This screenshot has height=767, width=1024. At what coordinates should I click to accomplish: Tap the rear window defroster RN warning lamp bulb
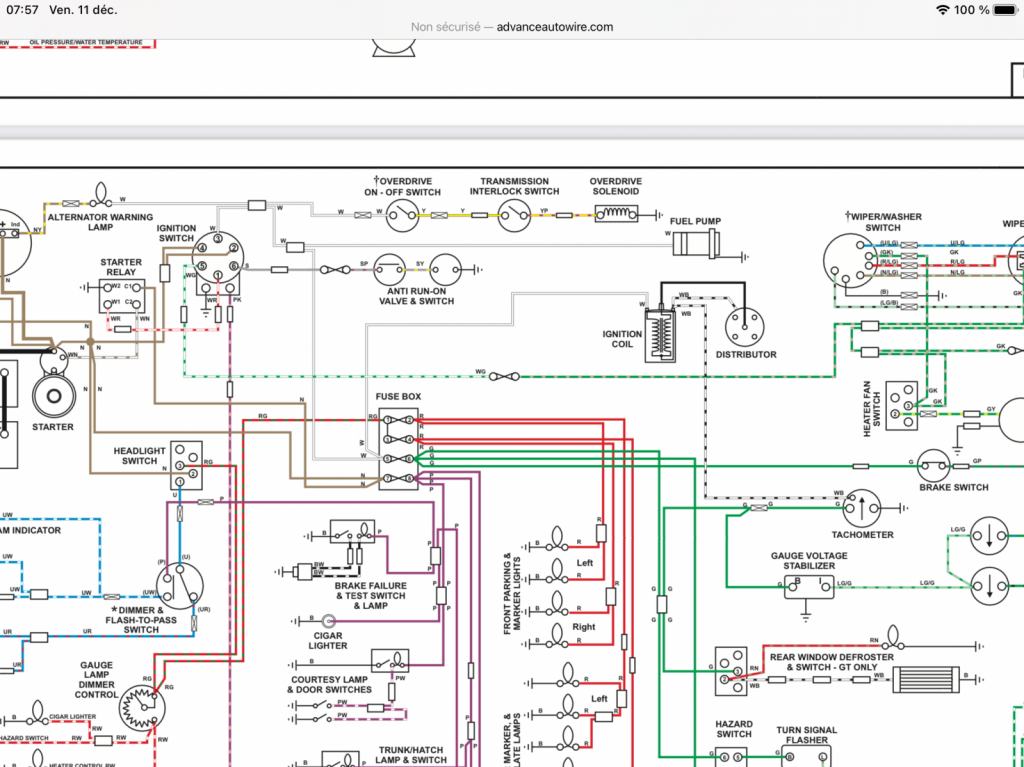[893, 638]
